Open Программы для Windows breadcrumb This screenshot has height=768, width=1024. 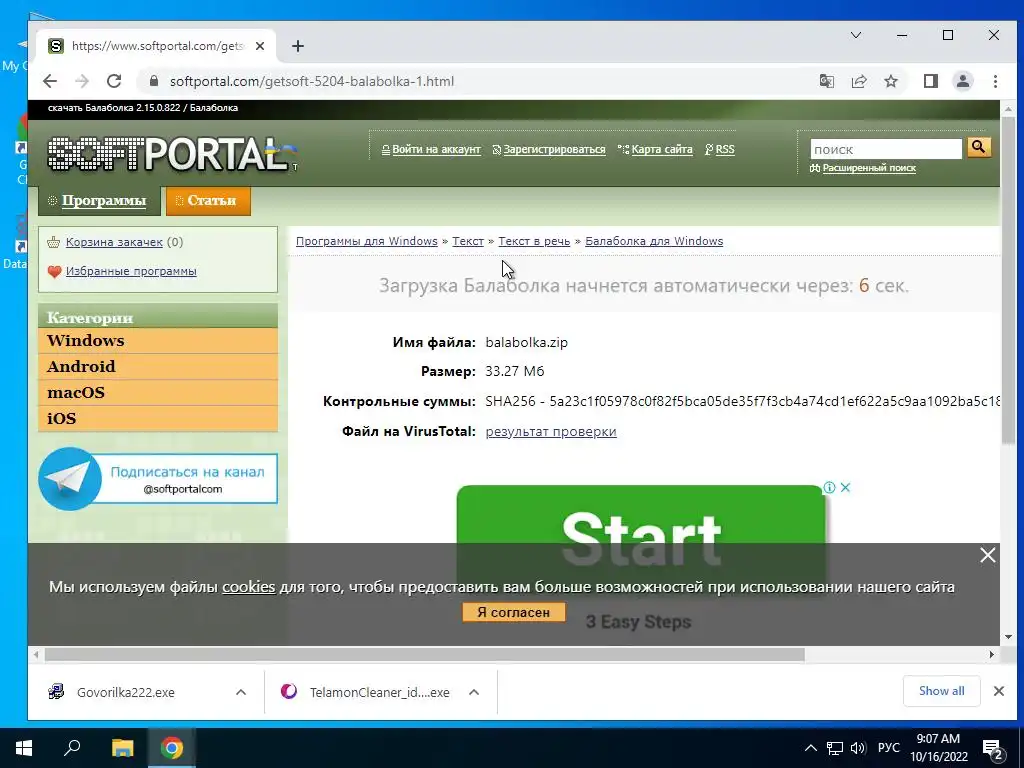click(366, 241)
